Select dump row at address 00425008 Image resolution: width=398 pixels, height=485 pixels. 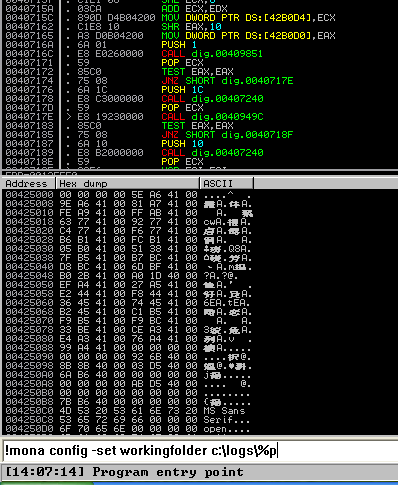pos(128,203)
